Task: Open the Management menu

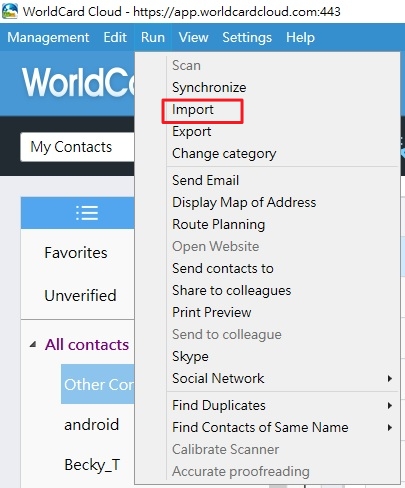Action: (x=48, y=37)
